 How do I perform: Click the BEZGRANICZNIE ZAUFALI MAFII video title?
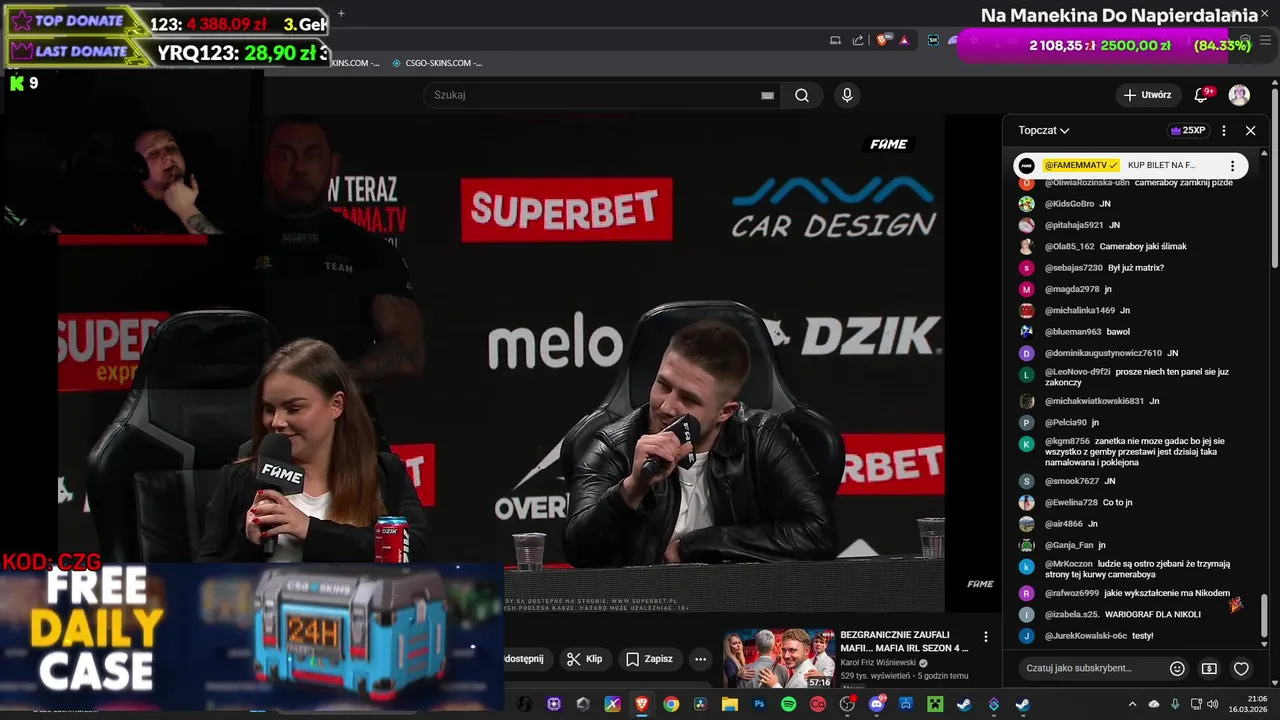click(904, 641)
